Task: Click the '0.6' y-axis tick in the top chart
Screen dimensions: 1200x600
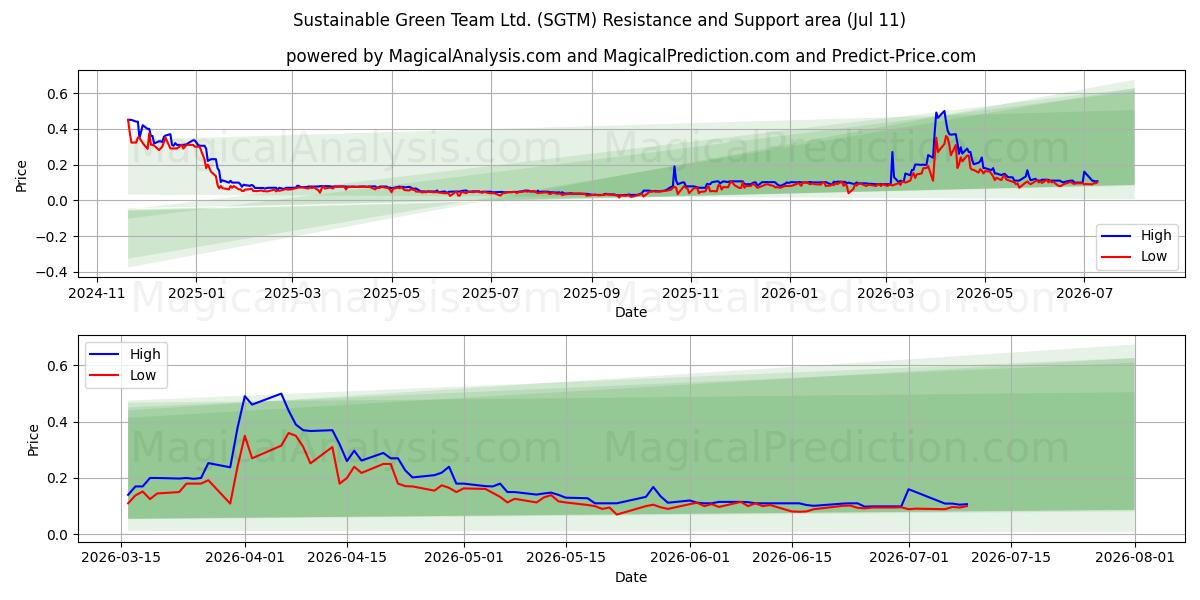Action: pos(58,94)
